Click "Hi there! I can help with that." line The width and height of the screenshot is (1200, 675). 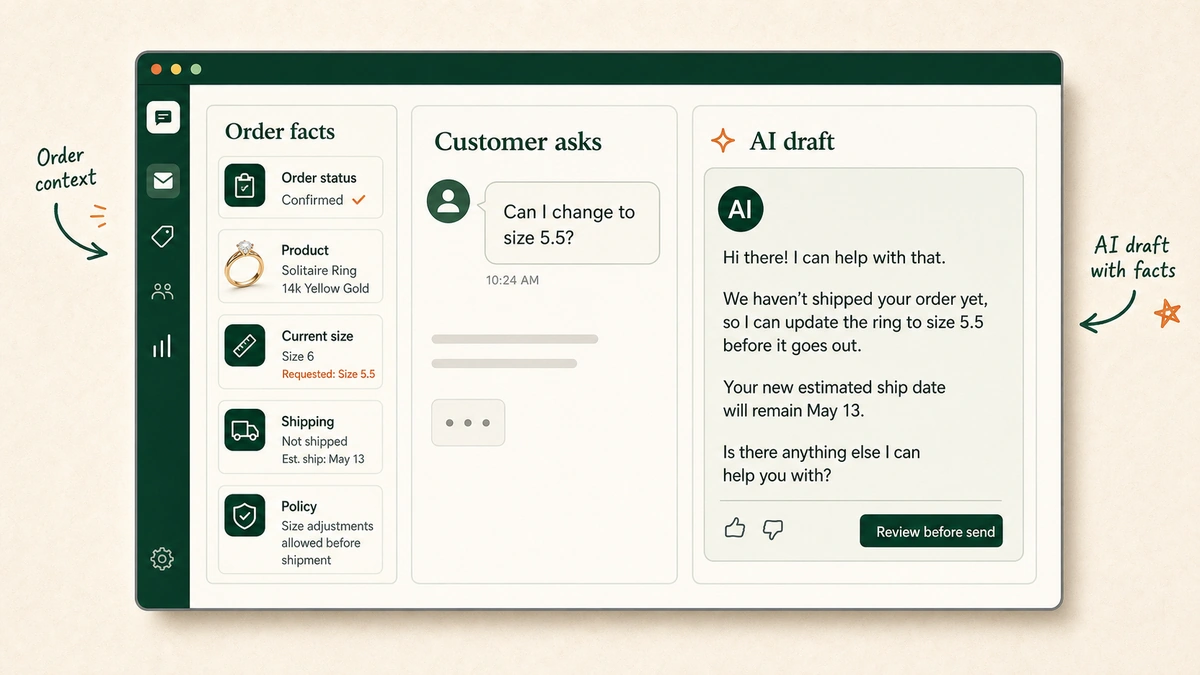pos(834,258)
